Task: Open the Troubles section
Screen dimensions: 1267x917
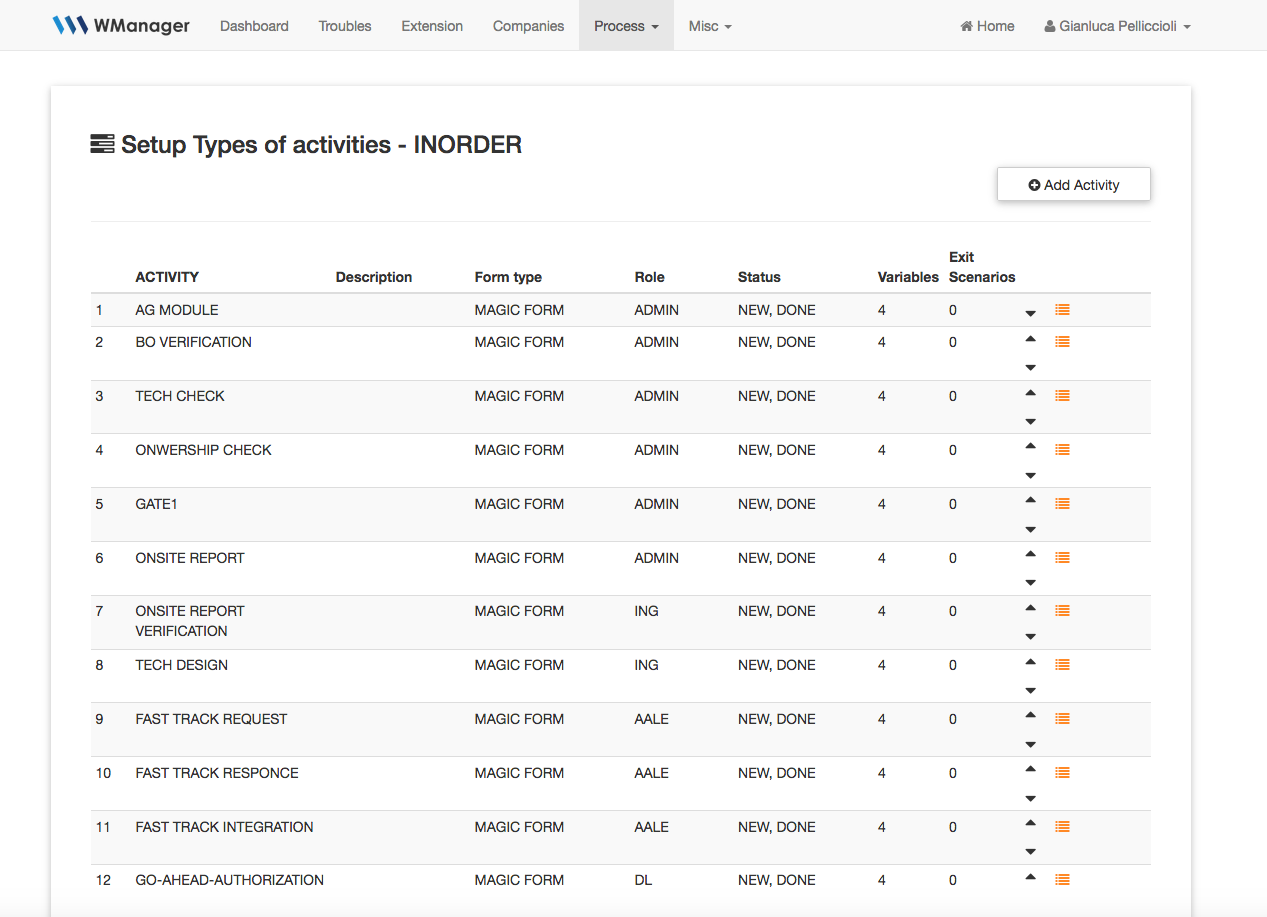Action: (345, 26)
